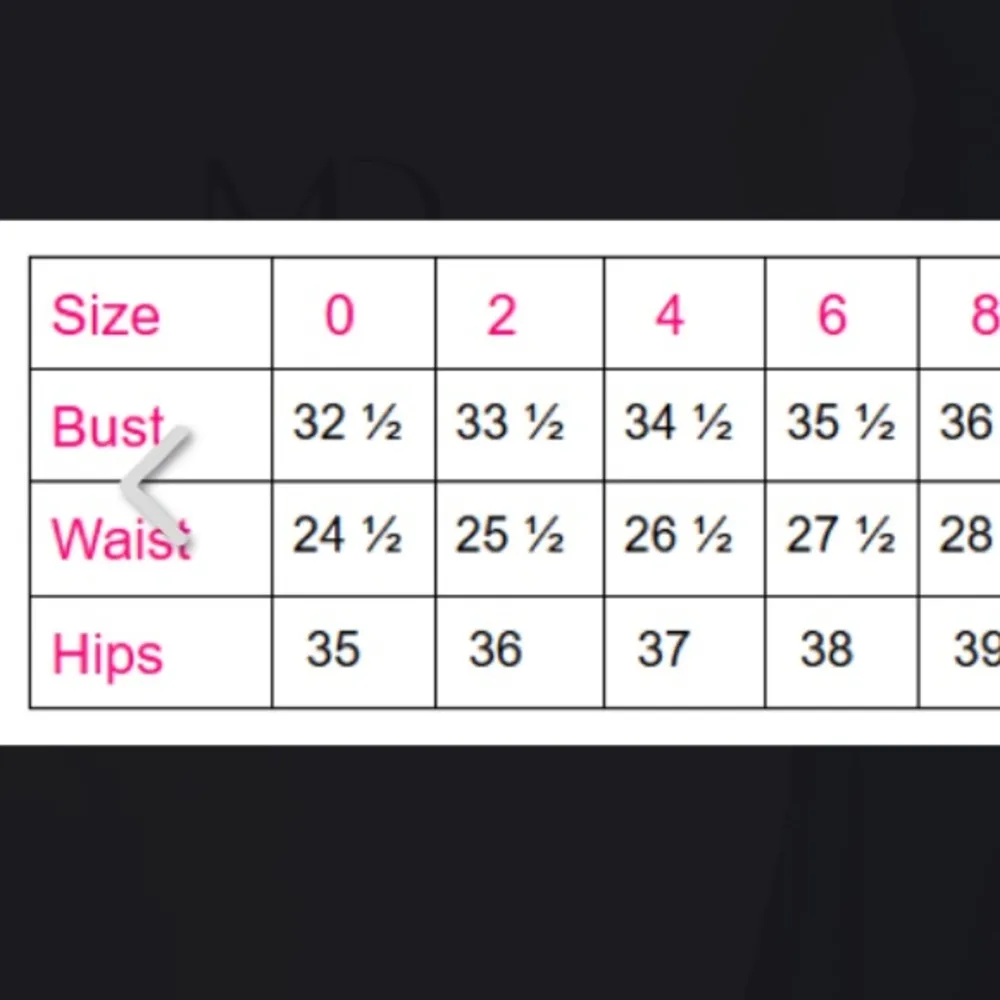1000x1000 pixels.
Task: Click the 32 ½ bust measurement cell
Action: point(347,423)
